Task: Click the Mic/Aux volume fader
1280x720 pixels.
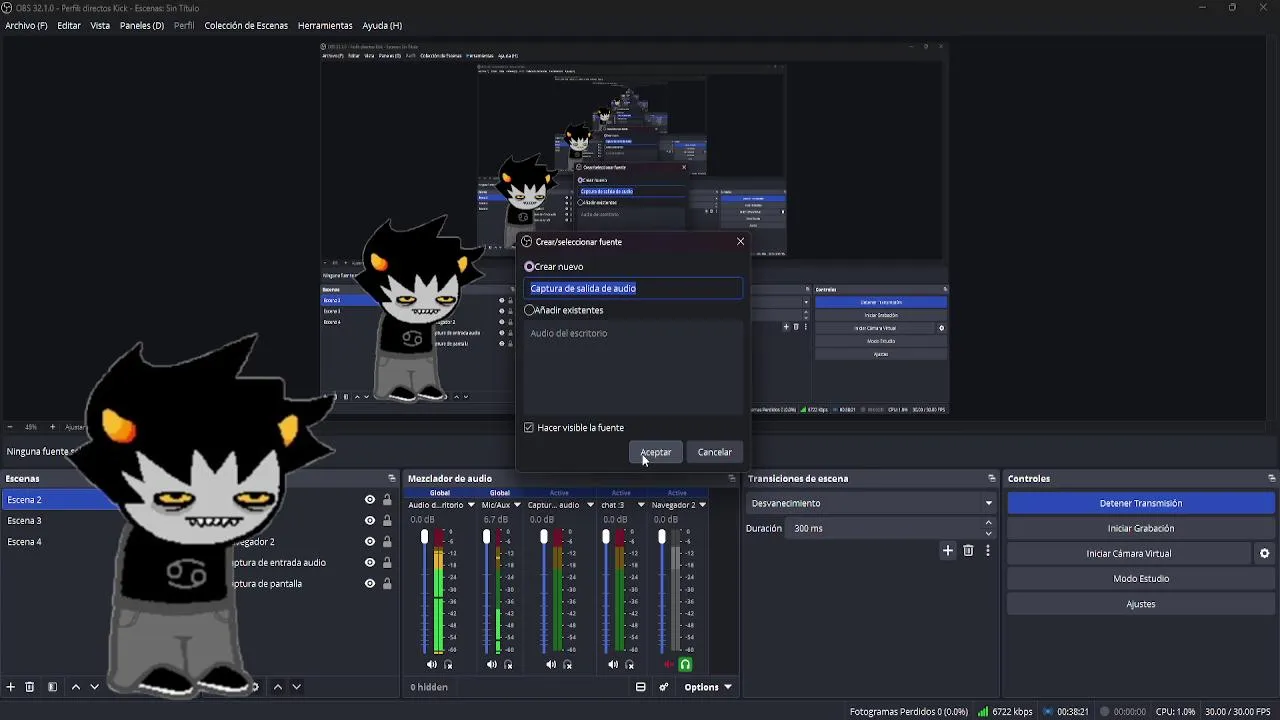Action: click(x=487, y=537)
